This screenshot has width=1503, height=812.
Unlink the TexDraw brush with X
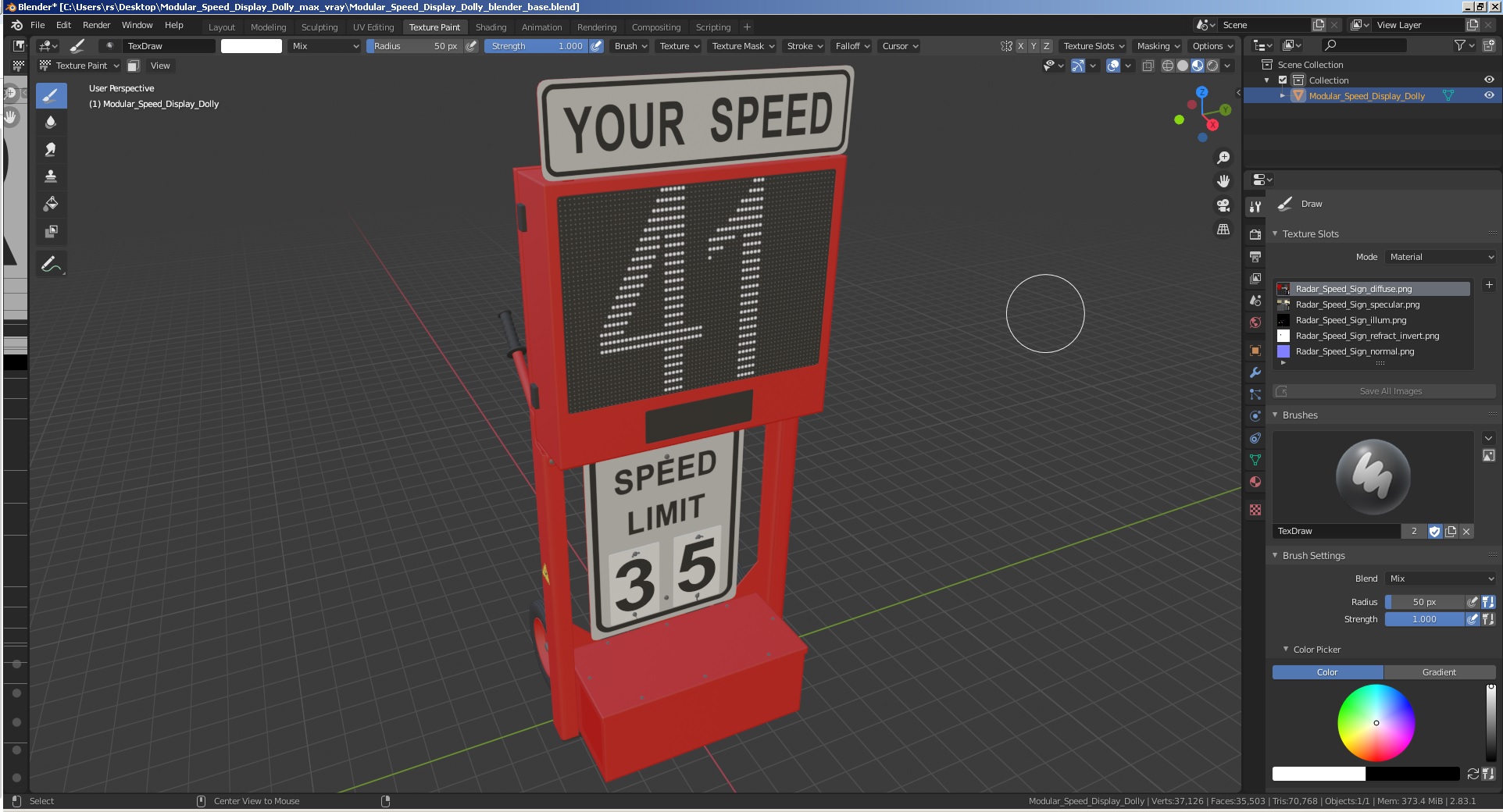pyautogui.click(x=1466, y=531)
